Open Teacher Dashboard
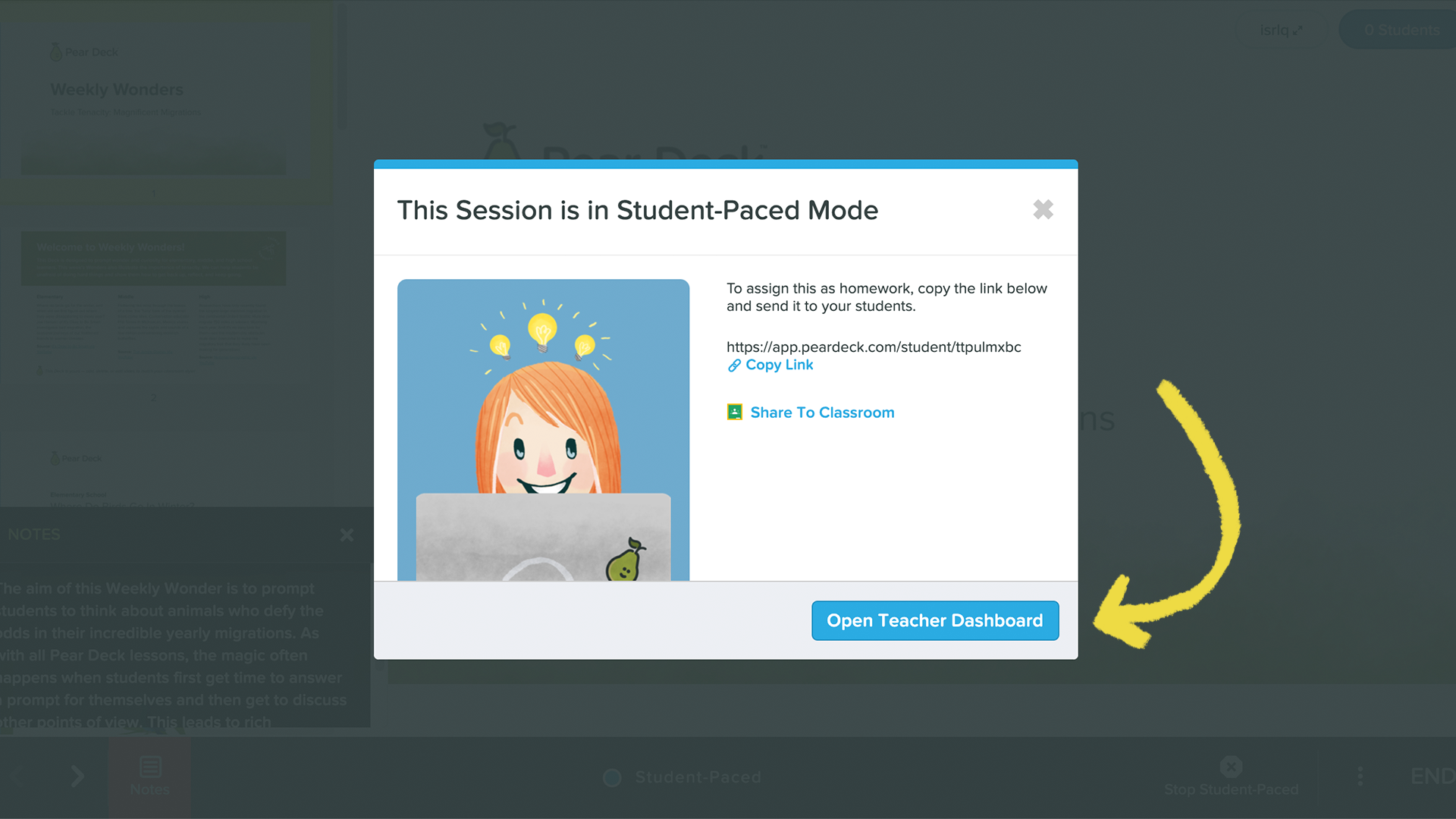The width and height of the screenshot is (1456, 819). pyautogui.click(x=935, y=620)
